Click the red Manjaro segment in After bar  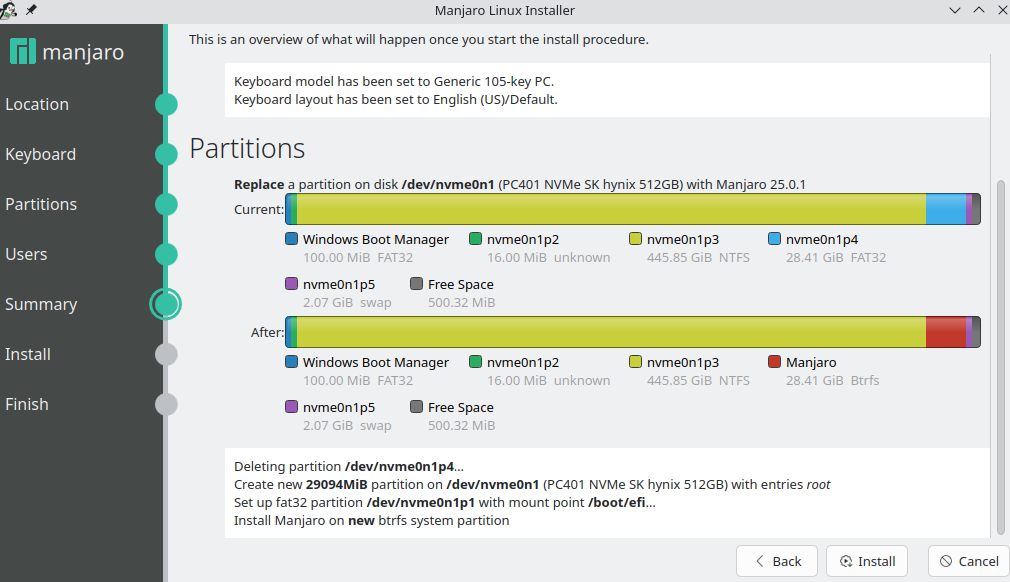945,331
